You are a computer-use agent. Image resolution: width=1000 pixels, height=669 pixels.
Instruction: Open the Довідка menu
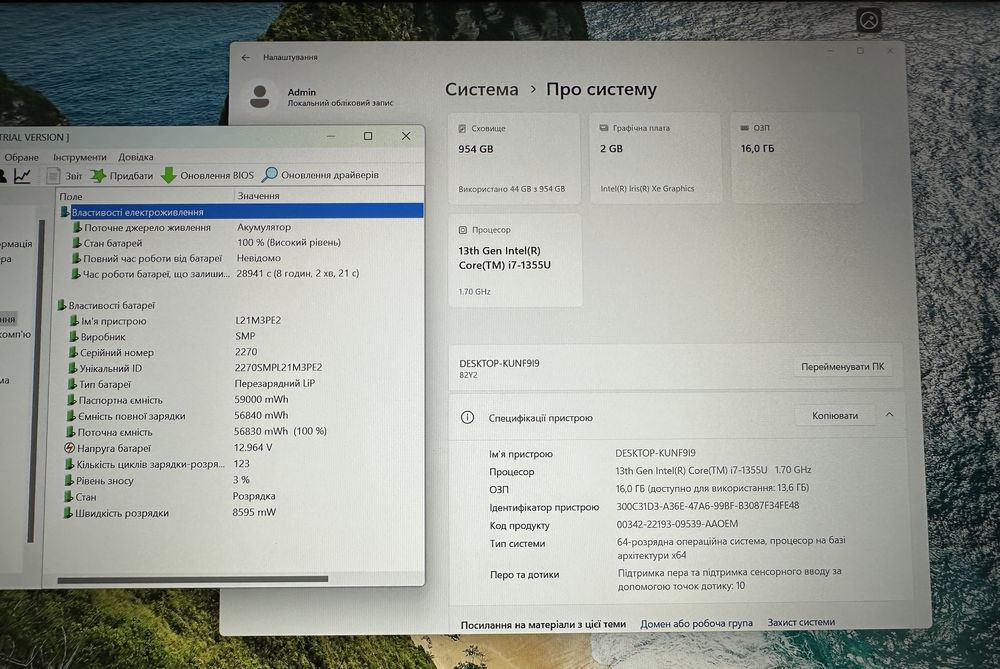(x=136, y=157)
